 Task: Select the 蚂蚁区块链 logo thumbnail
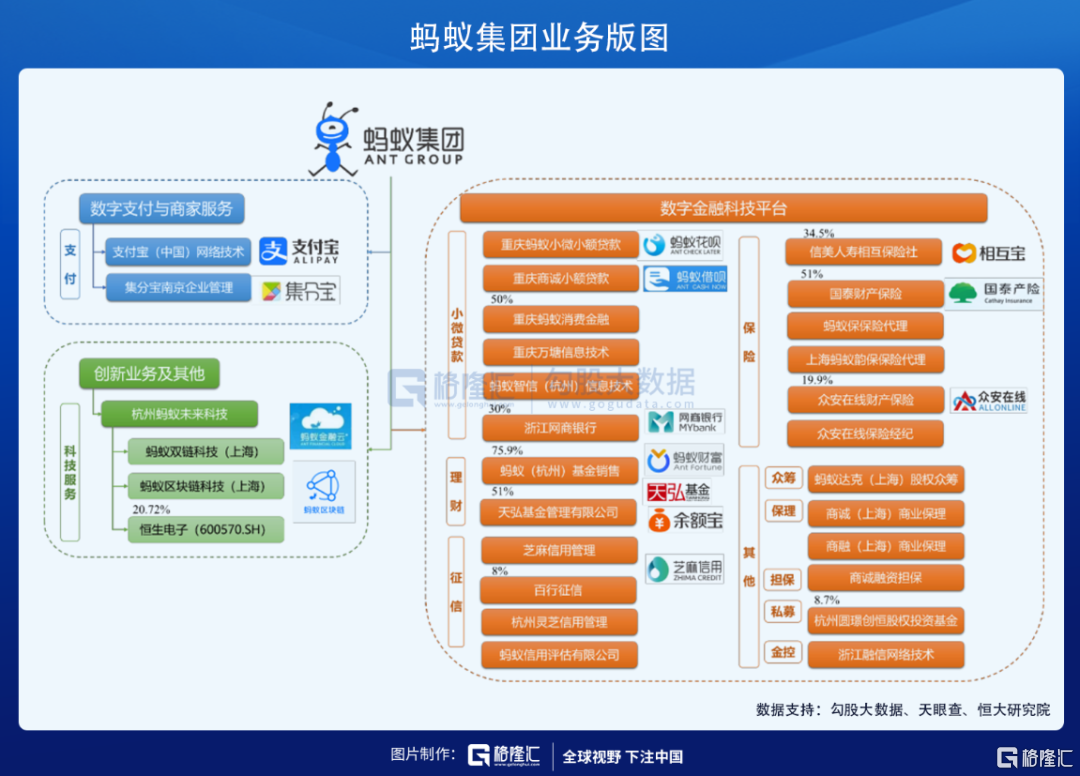point(323,491)
